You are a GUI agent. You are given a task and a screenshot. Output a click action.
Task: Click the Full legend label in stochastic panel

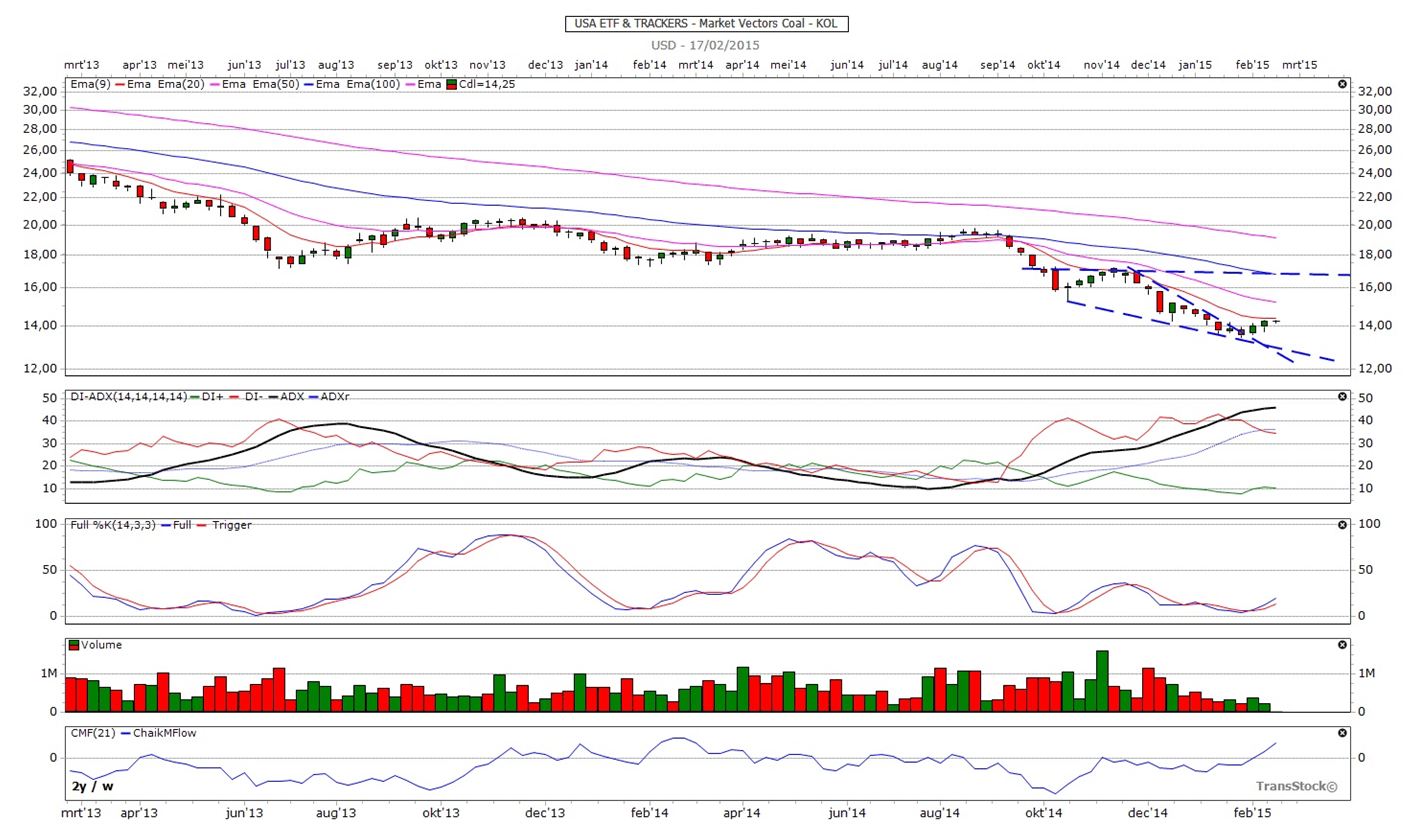click(x=182, y=525)
